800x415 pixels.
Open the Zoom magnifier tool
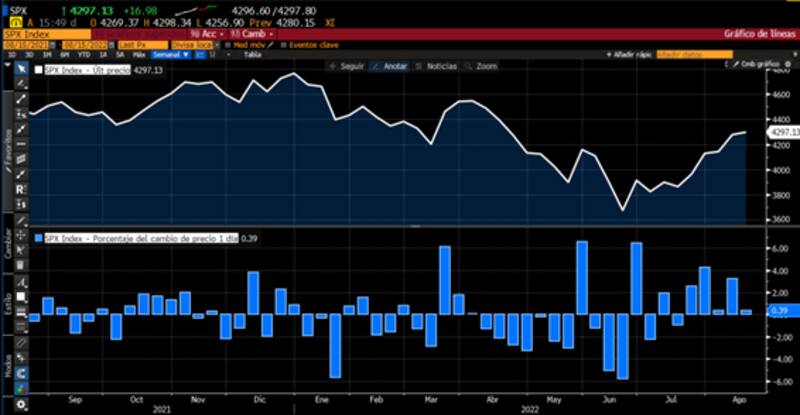coord(481,66)
